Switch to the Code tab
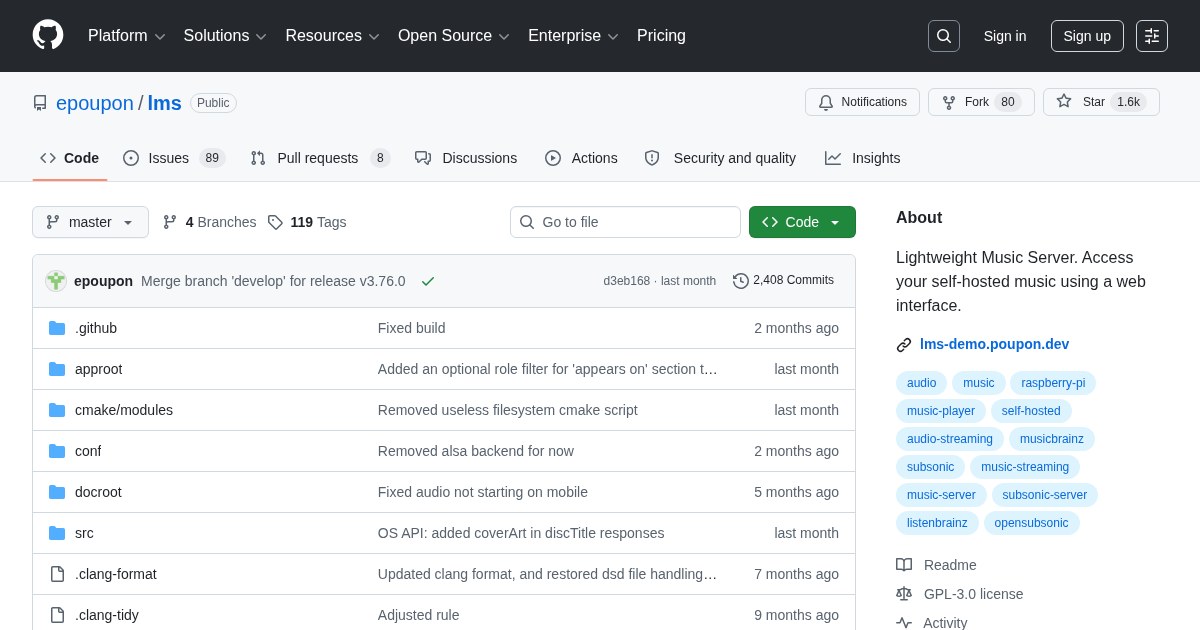 70,158
